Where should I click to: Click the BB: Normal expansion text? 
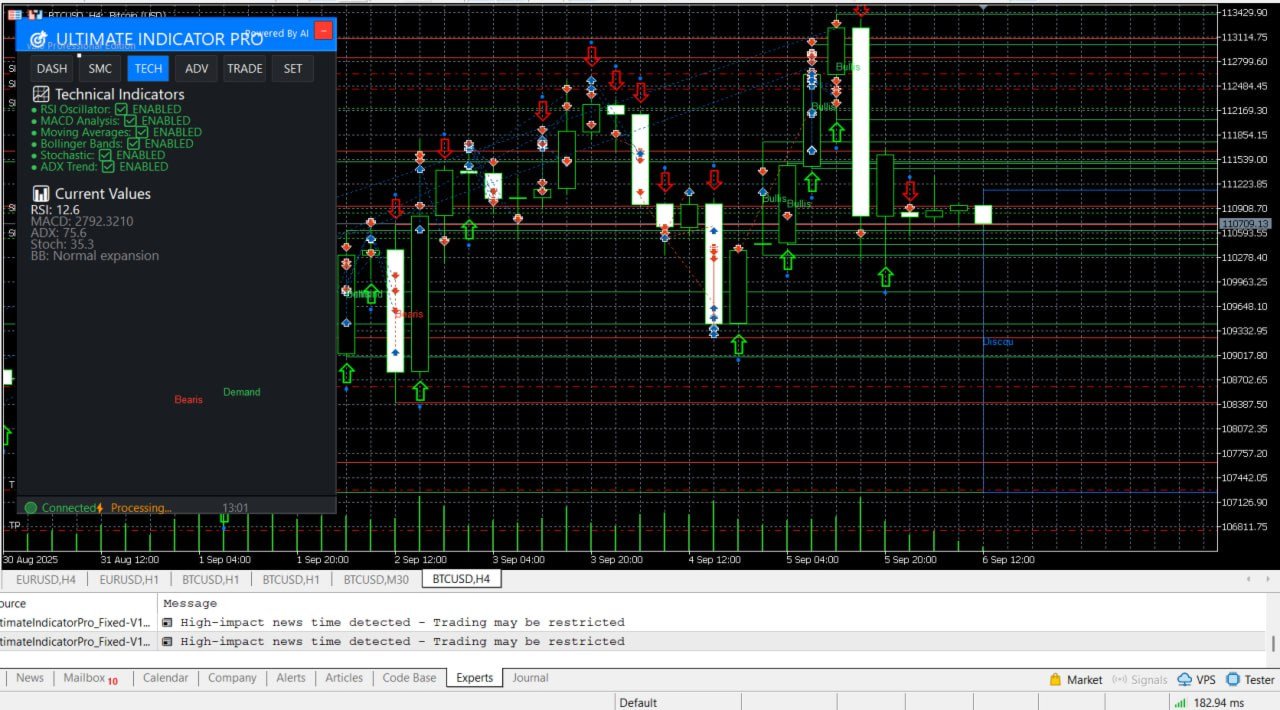tap(94, 256)
